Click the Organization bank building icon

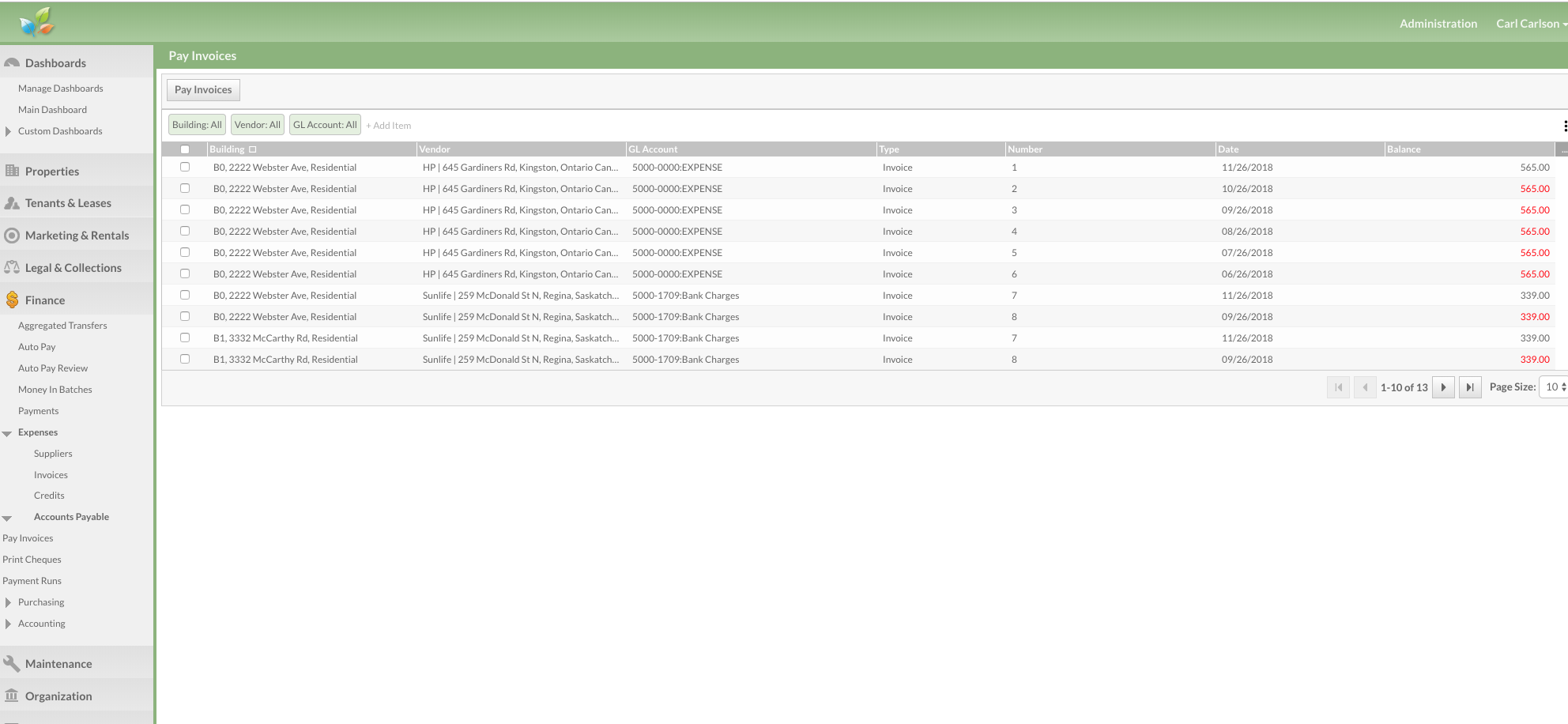click(x=12, y=696)
